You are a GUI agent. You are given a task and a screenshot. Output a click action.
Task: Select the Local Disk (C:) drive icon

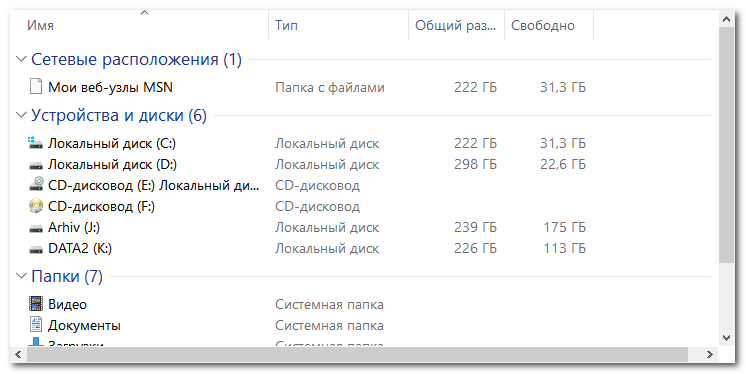pos(36,143)
